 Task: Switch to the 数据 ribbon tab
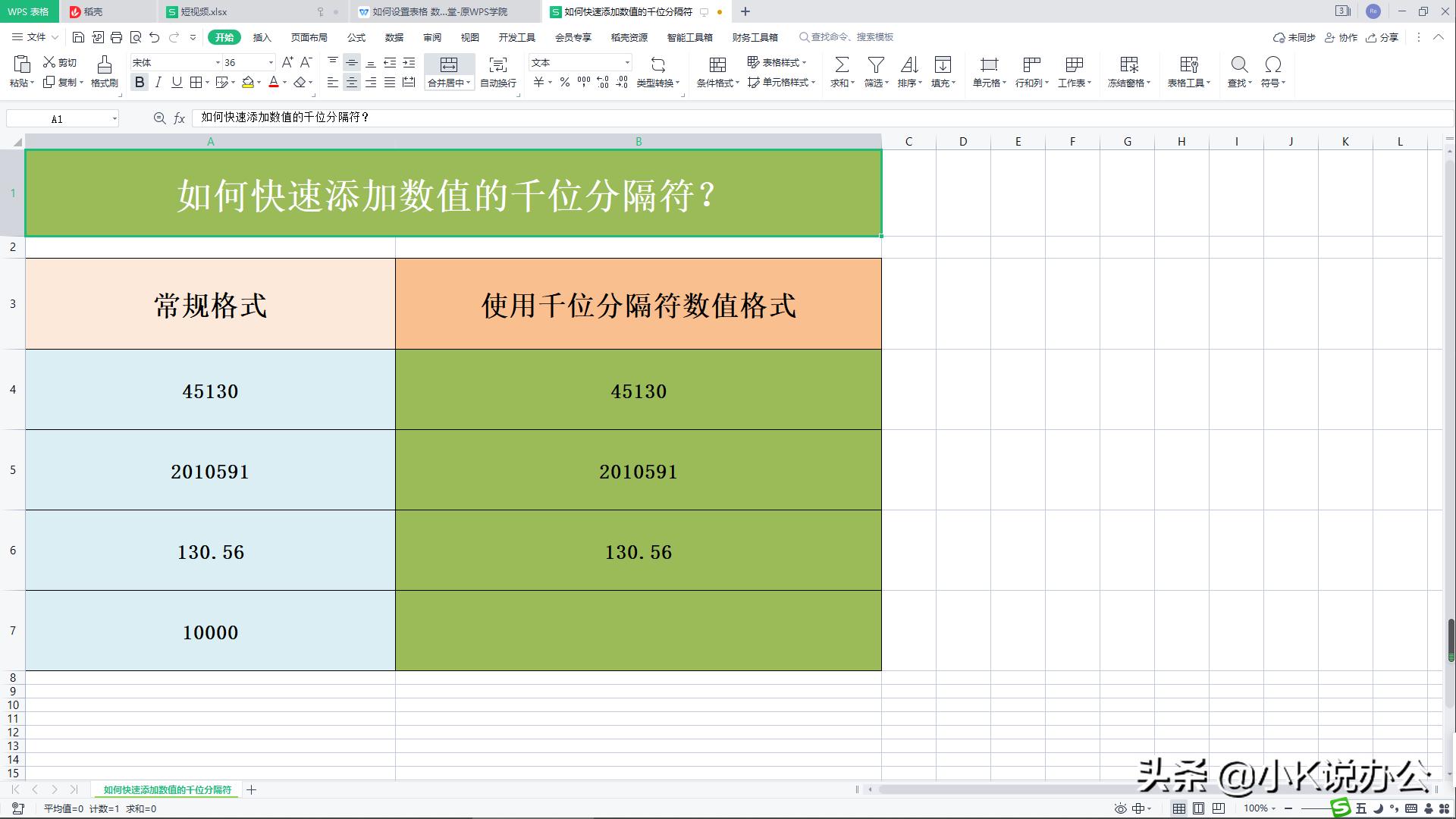tap(394, 37)
